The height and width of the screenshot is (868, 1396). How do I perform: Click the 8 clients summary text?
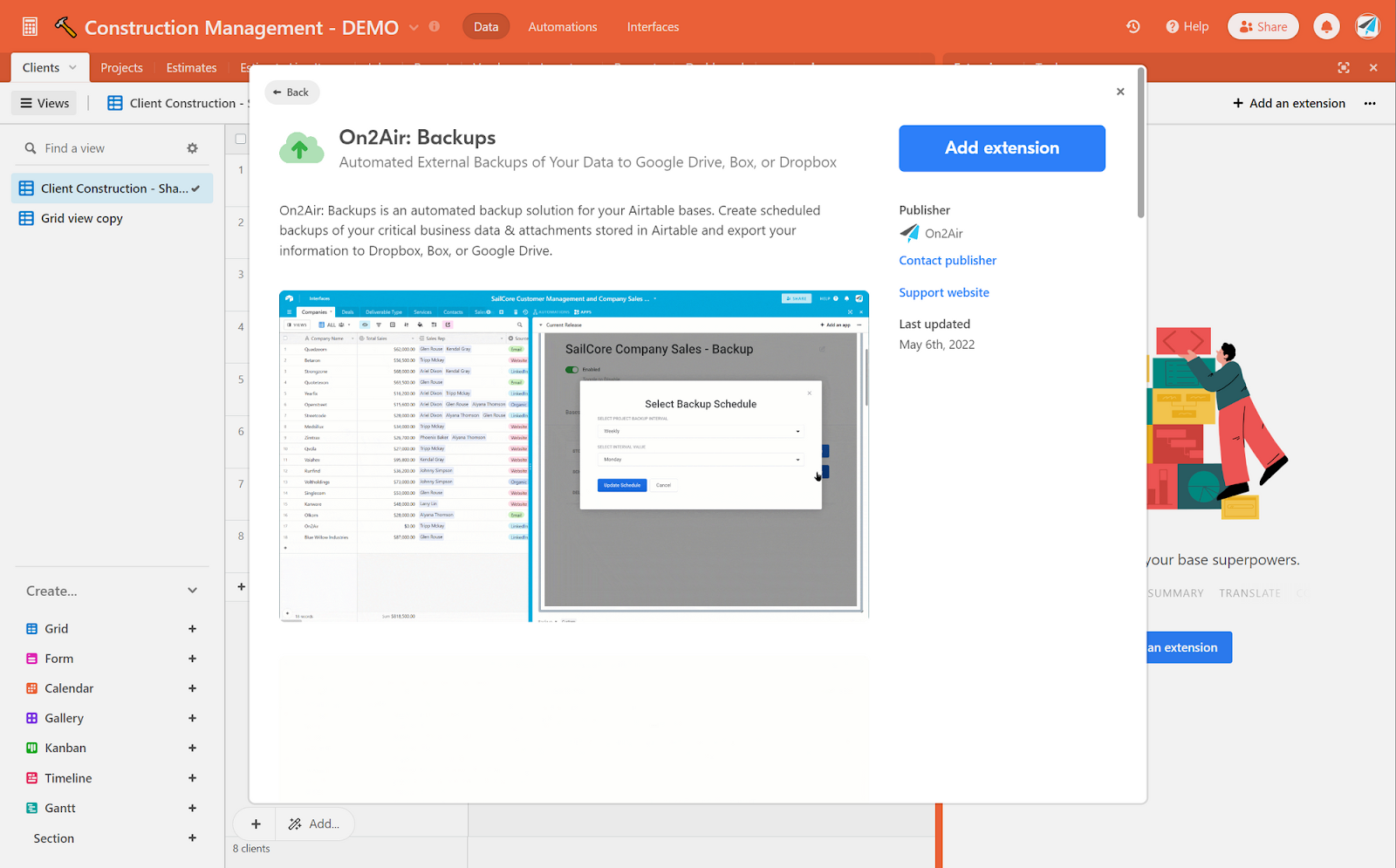point(251,849)
